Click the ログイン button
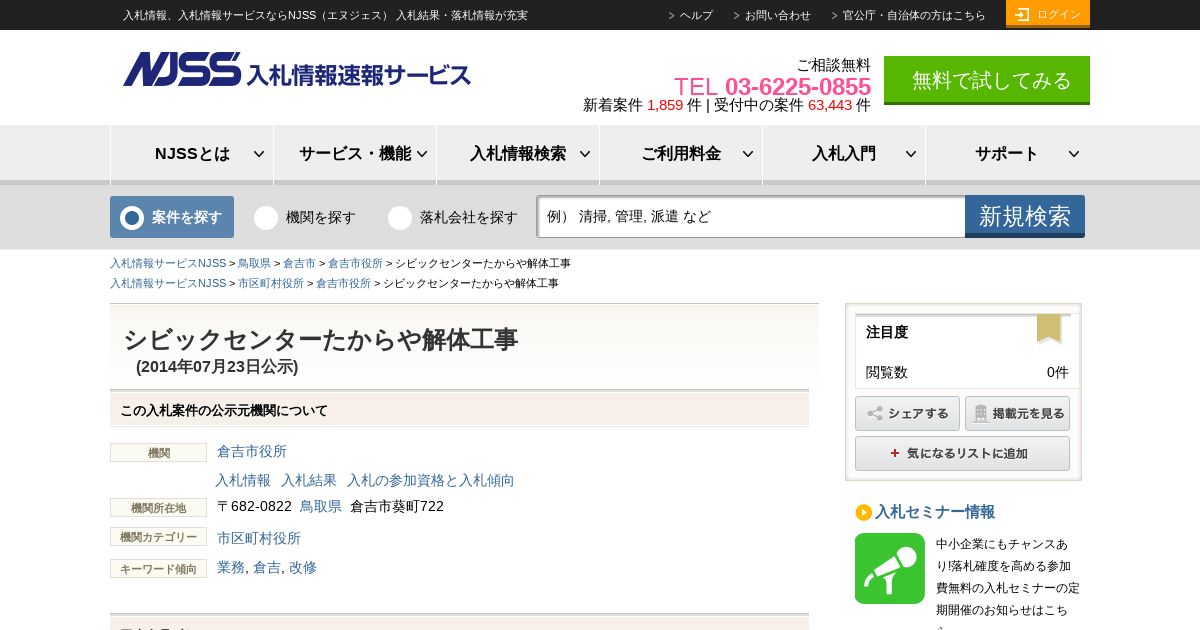1200x630 pixels. point(1048,14)
